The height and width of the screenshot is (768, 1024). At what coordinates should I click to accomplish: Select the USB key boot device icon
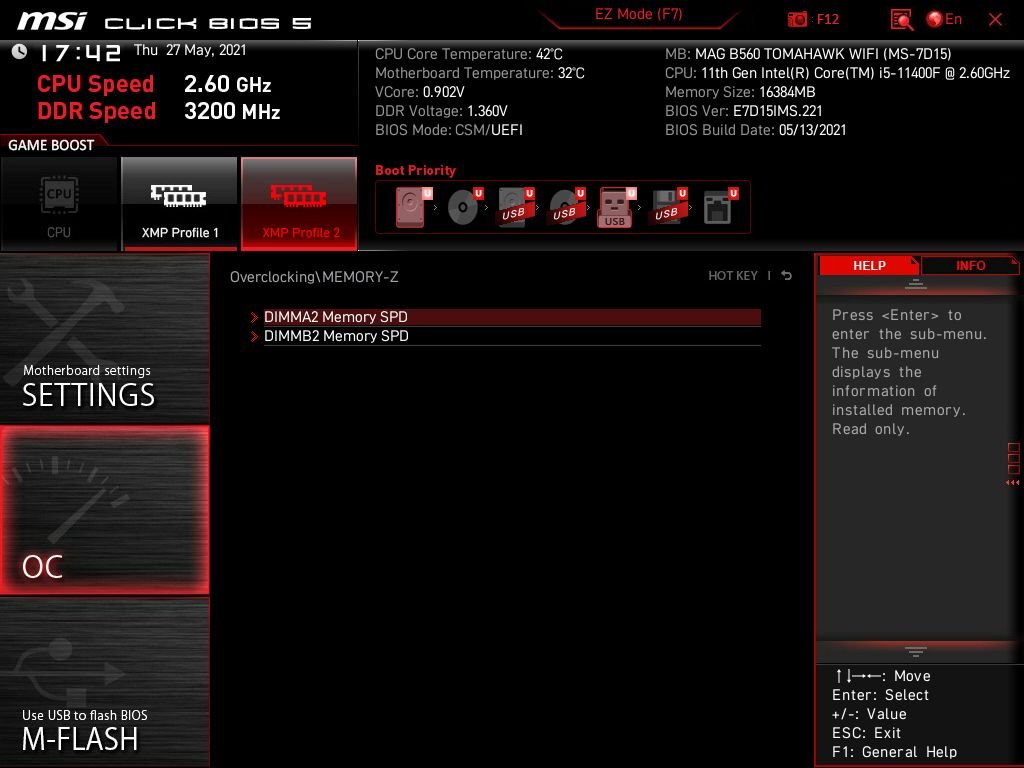pyautogui.click(x=616, y=207)
